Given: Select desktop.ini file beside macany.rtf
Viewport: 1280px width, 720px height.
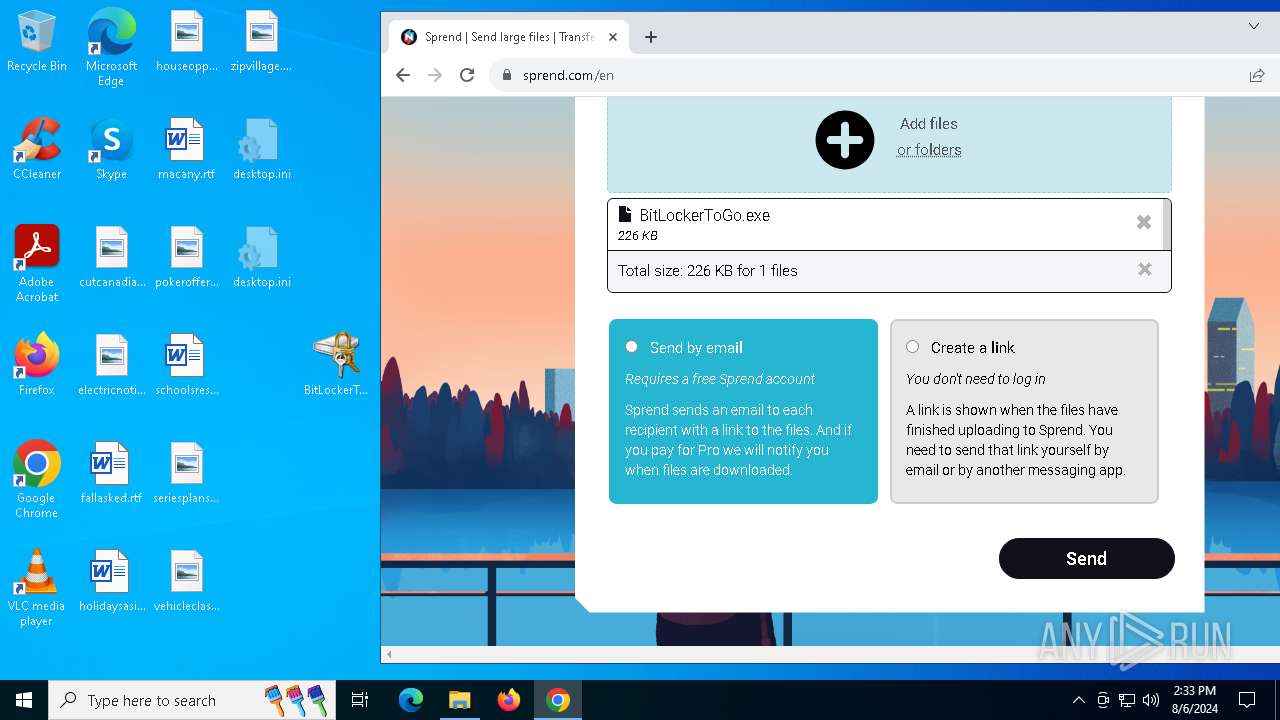Looking at the screenshot, I should [261, 148].
